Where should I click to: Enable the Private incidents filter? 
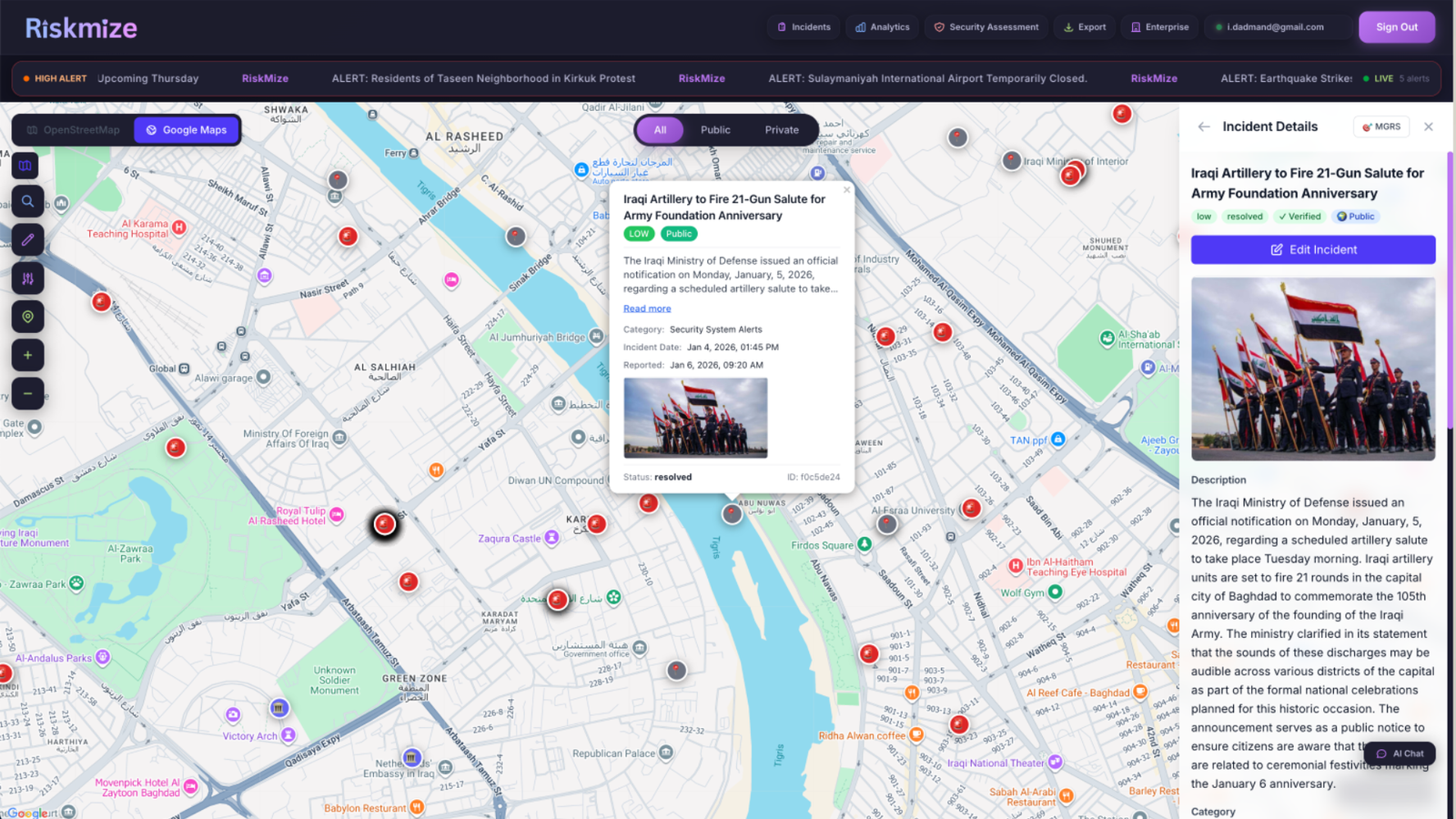(781, 129)
